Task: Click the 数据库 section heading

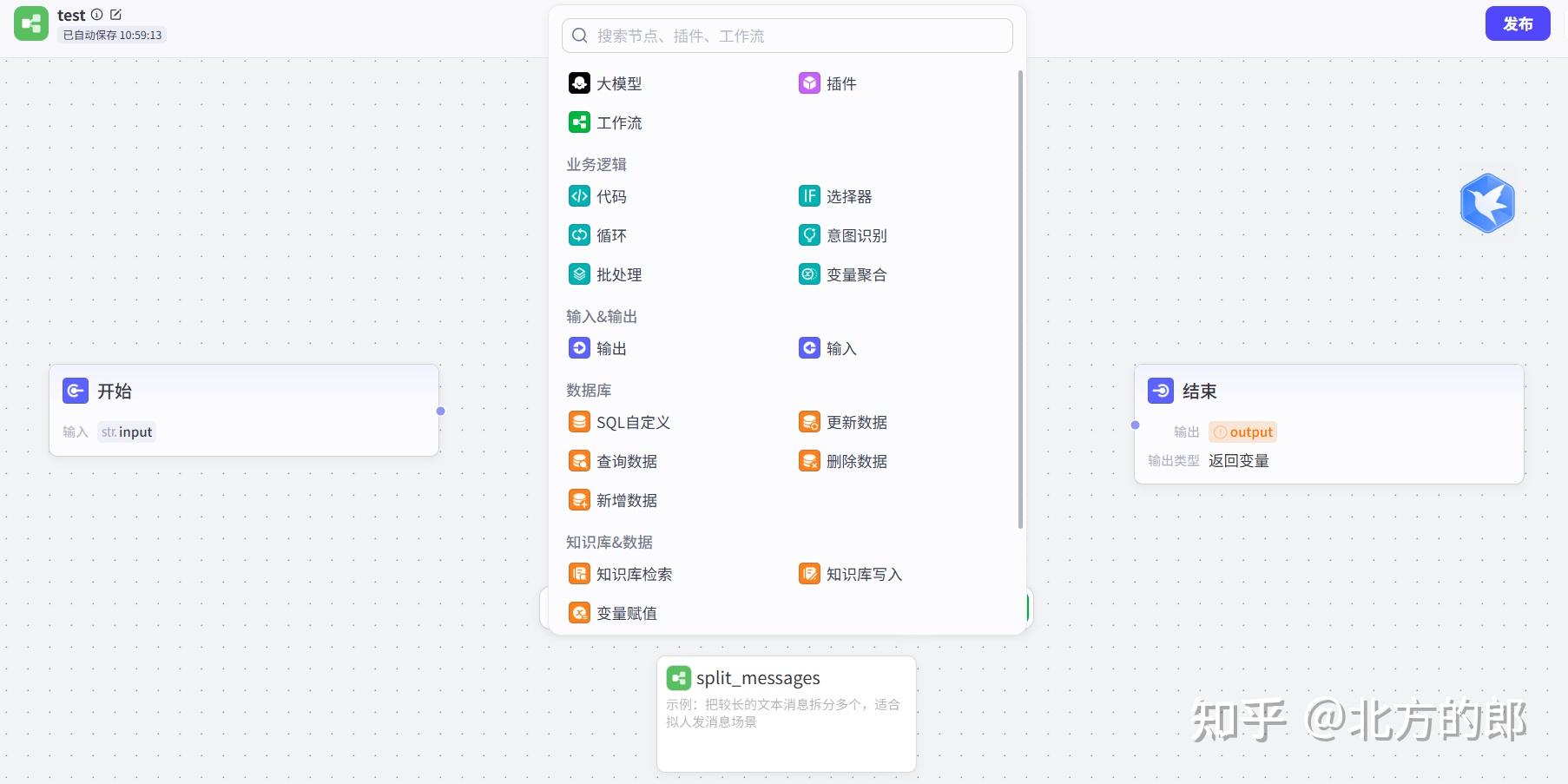Action: click(x=589, y=390)
